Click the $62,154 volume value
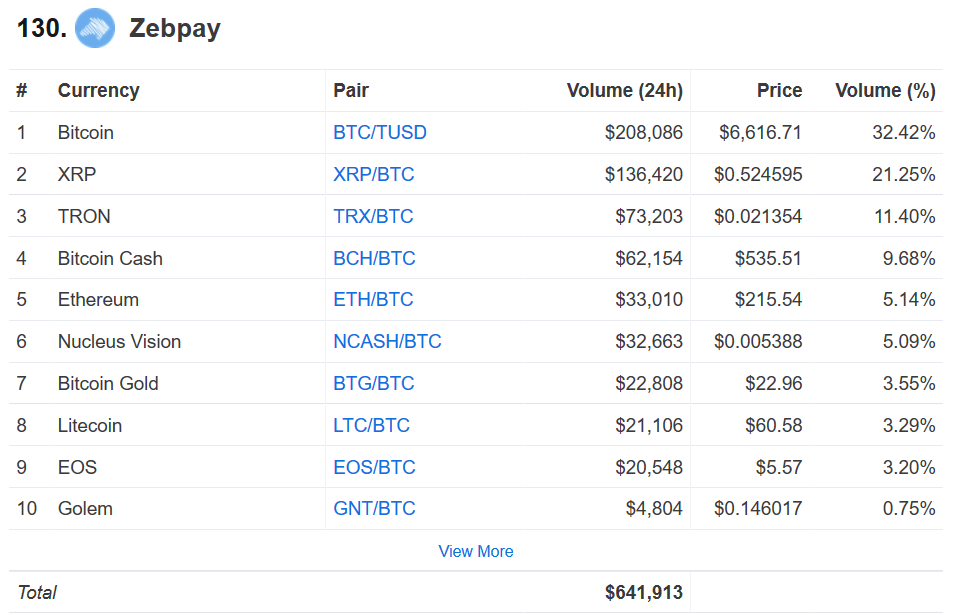962x615 pixels. (x=649, y=258)
